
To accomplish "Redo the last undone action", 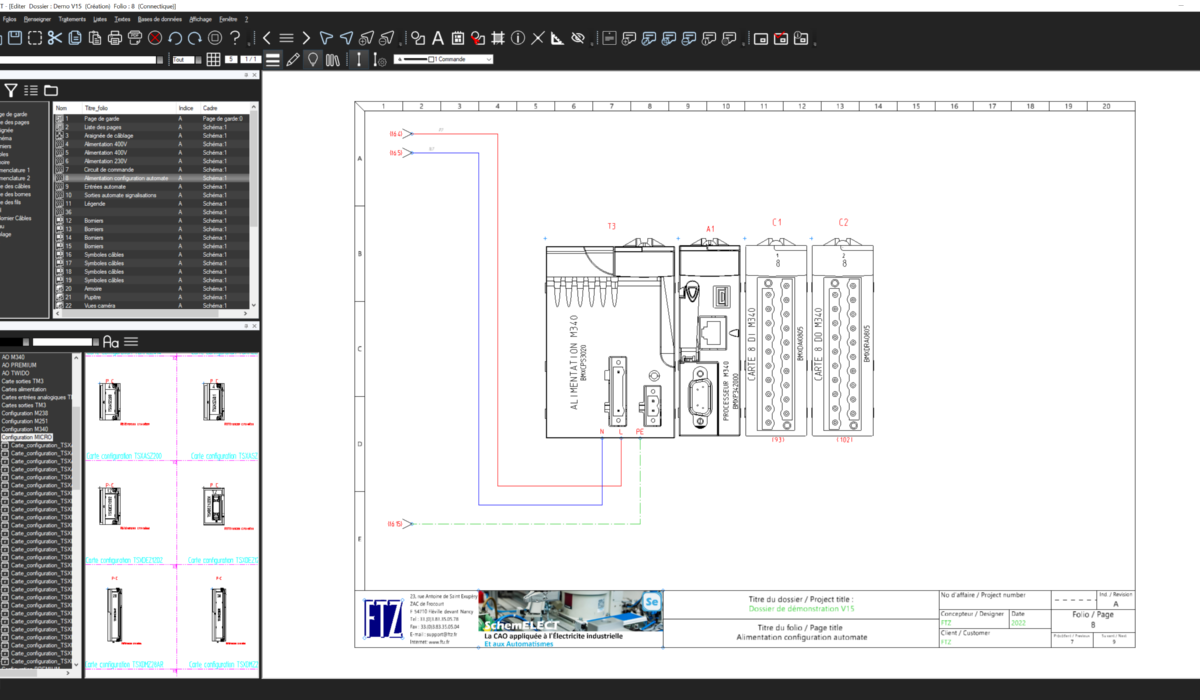I will pyautogui.click(x=195, y=38).
